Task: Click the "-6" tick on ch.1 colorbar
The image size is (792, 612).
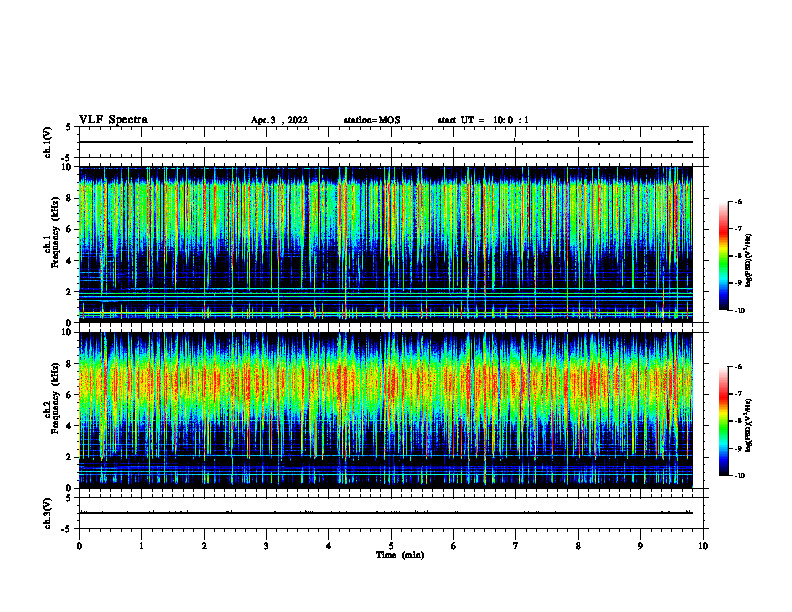Action: pos(738,201)
